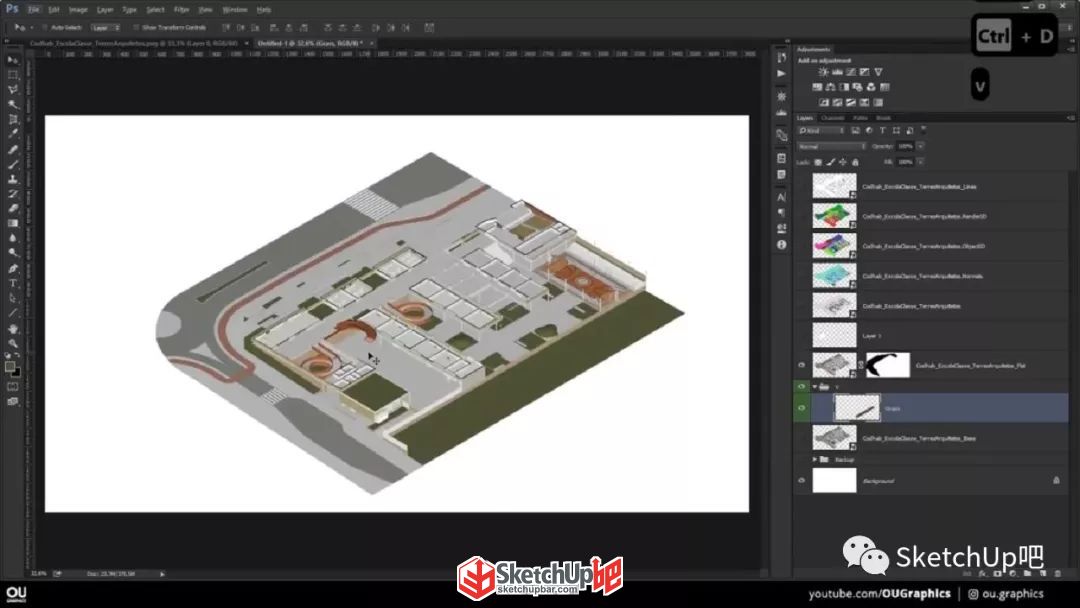Delete layer using the trash icon
1080x608 pixels.
pyautogui.click(x=1058, y=574)
